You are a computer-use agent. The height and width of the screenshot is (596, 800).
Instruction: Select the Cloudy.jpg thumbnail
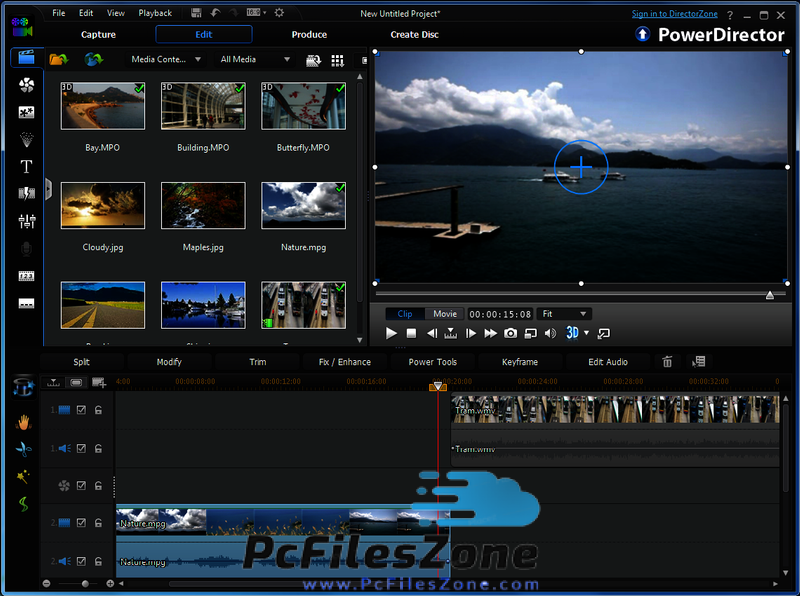click(x=103, y=205)
